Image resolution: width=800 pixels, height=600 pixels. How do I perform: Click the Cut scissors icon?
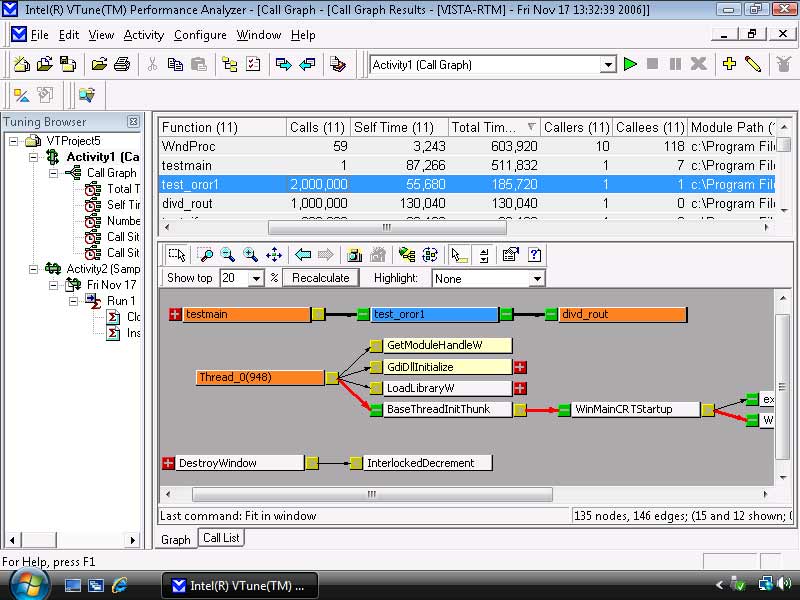point(152,64)
